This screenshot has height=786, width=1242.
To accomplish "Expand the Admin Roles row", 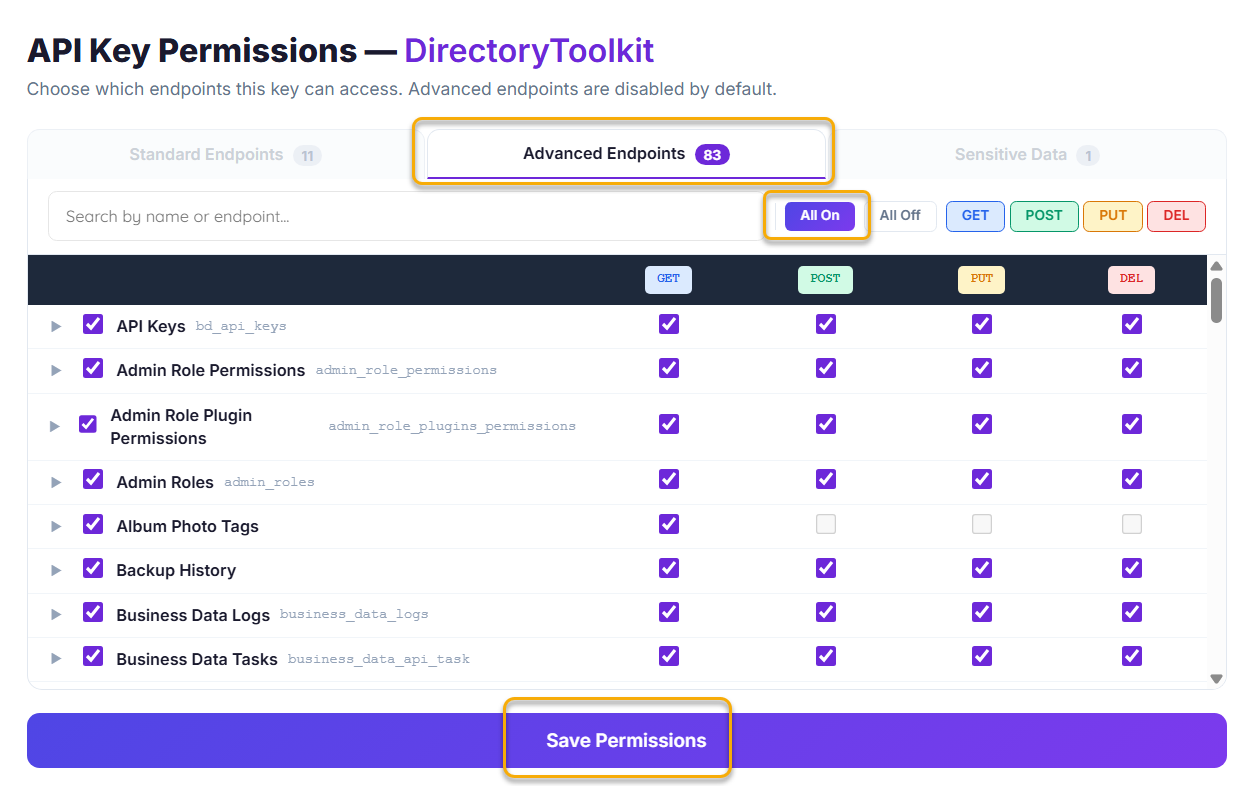I will (56, 482).
